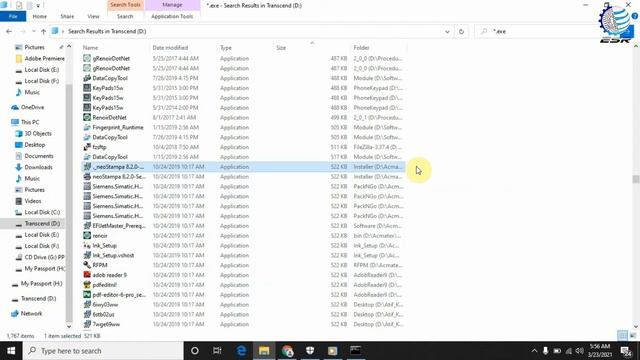Select the Fingerprint_Runtime file icon

[87, 127]
